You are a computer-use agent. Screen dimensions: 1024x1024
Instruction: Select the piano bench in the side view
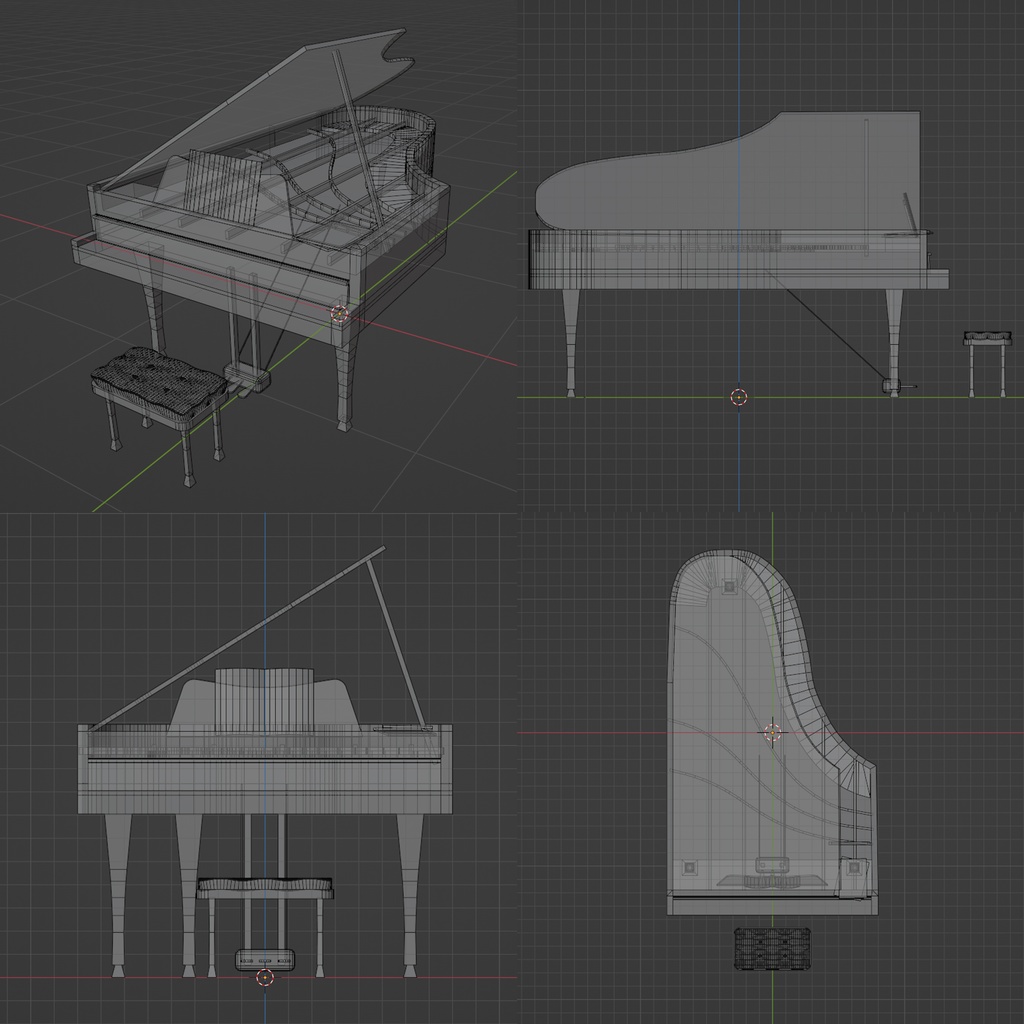click(987, 364)
